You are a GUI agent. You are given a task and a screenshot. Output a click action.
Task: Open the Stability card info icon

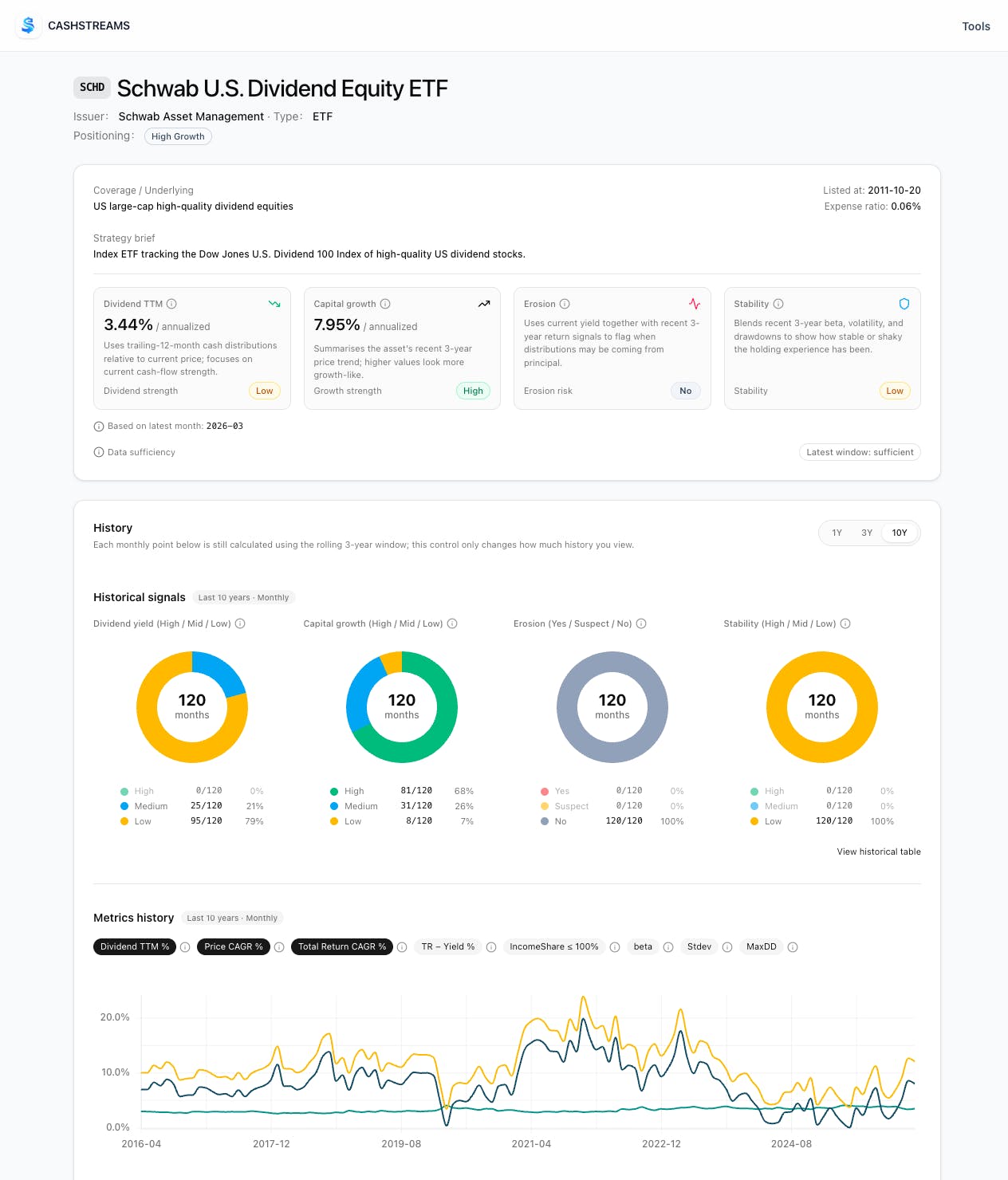pos(778,304)
